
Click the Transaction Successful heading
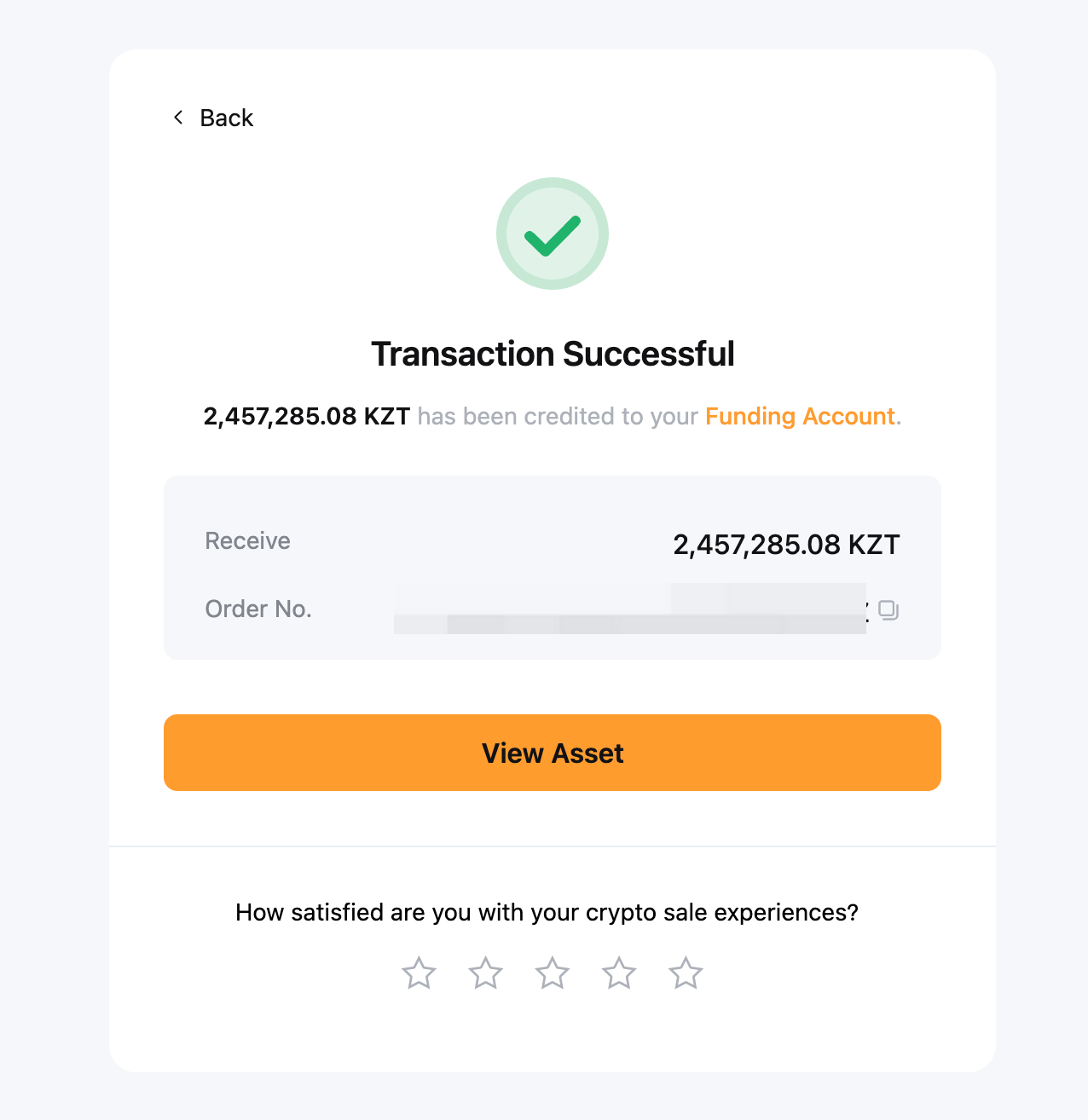pyautogui.click(x=553, y=354)
